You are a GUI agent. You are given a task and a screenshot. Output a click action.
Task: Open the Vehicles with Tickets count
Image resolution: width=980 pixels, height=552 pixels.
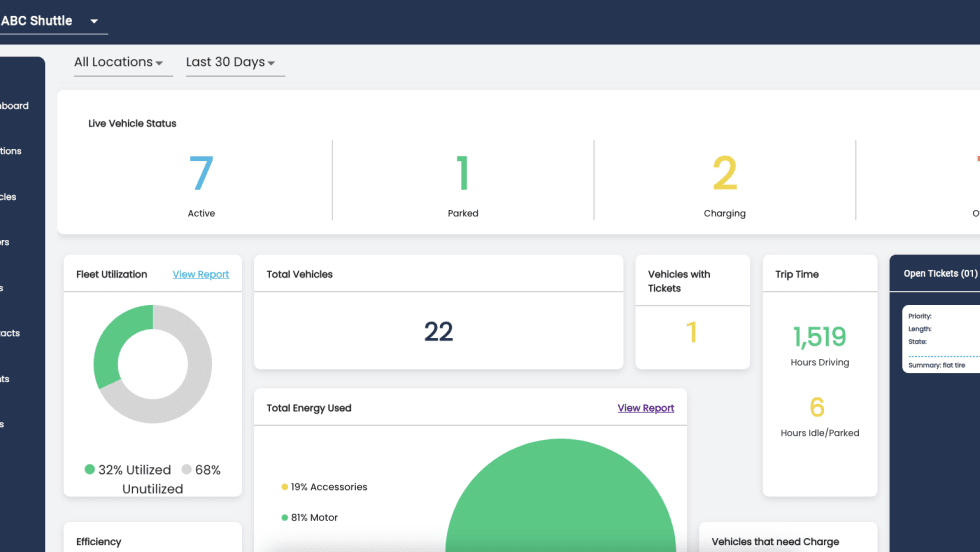pos(692,332)
